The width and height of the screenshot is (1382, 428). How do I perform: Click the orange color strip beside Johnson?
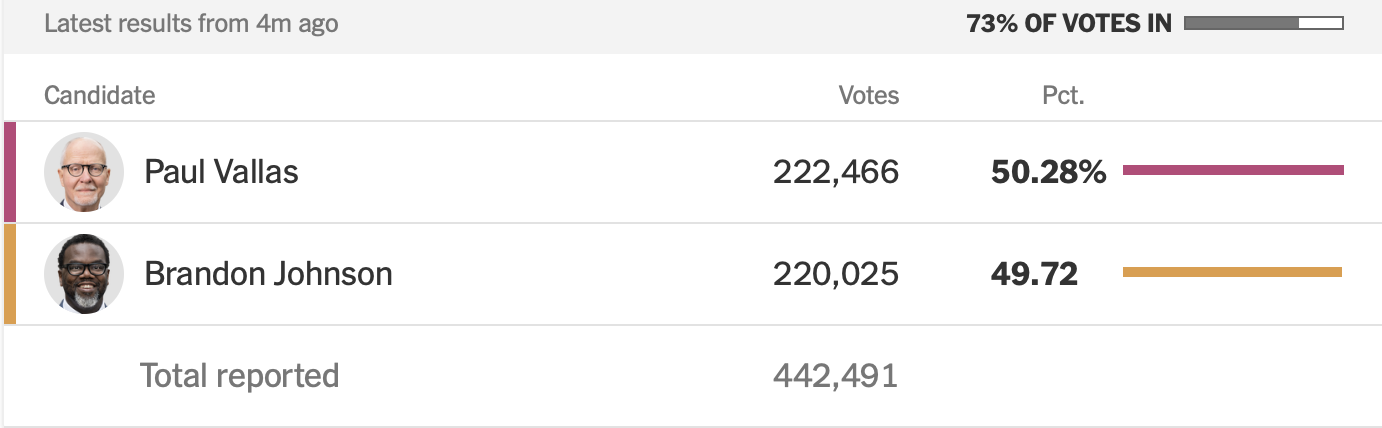[x=10, y=274]
